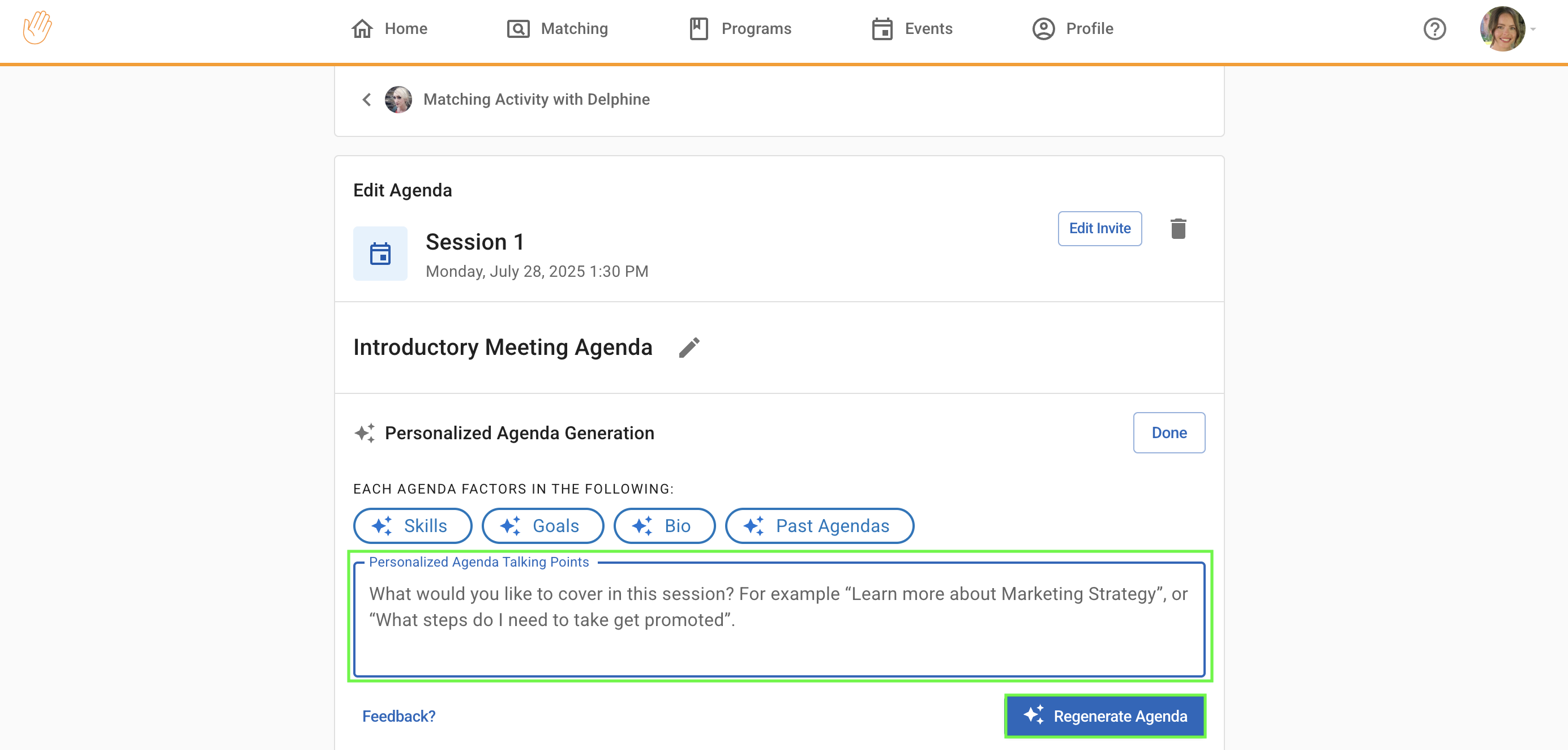The width and height of the screenshot is (1568, 750).
Task: Toggle the Skills factor chip
Action: pyautogui.click(x=412, y=525)
